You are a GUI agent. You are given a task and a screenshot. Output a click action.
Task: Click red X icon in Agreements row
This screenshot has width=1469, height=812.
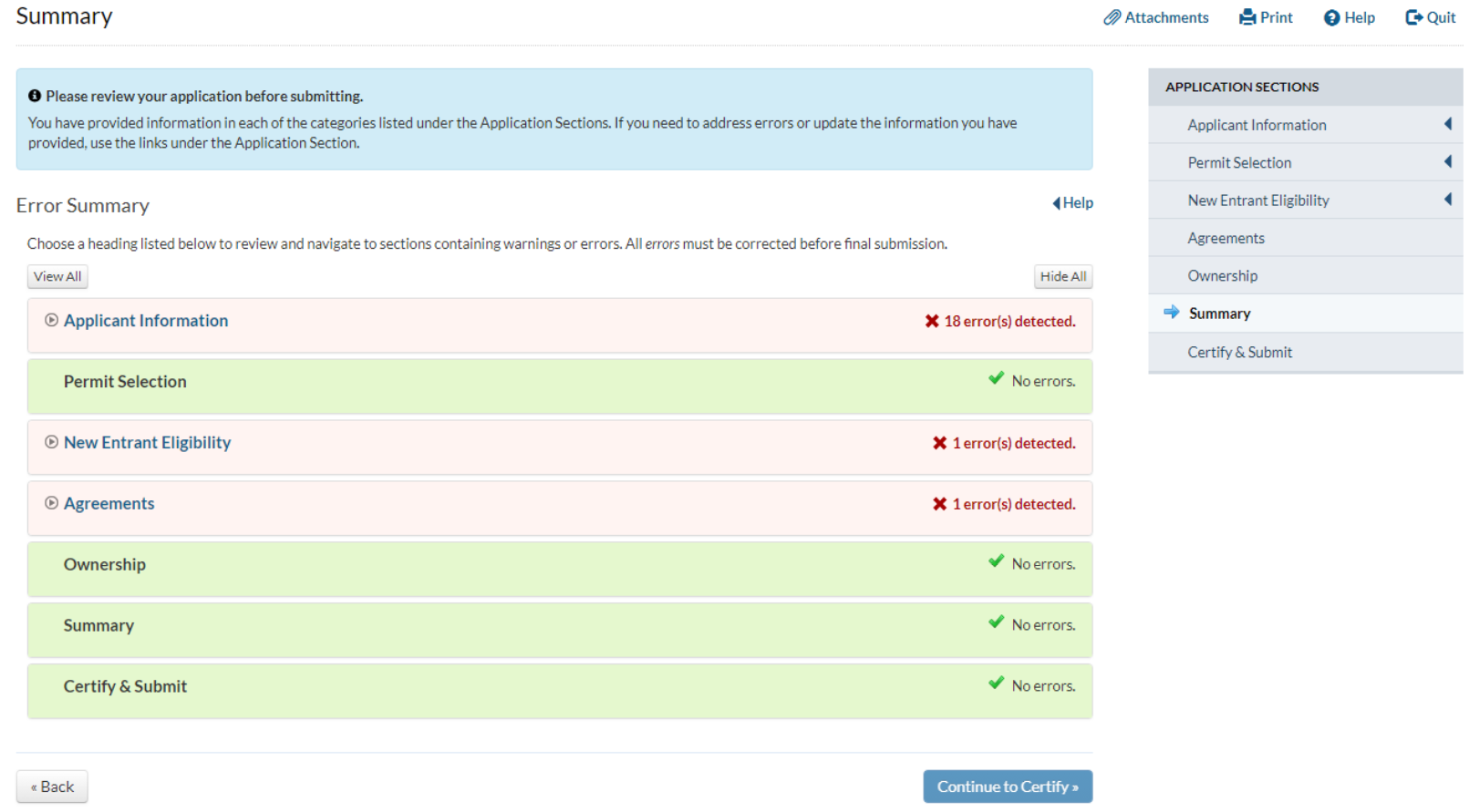pyautogui.click(x=939, y=505)
